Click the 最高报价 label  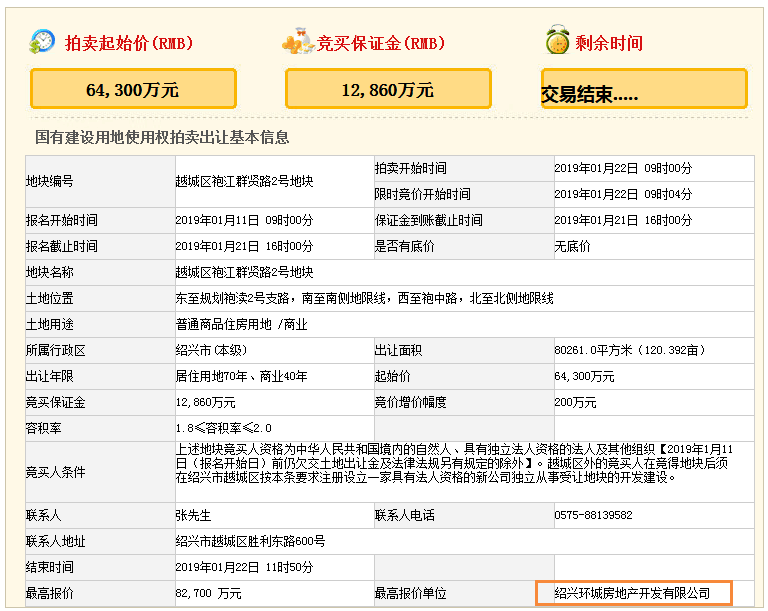pos(49,593)
